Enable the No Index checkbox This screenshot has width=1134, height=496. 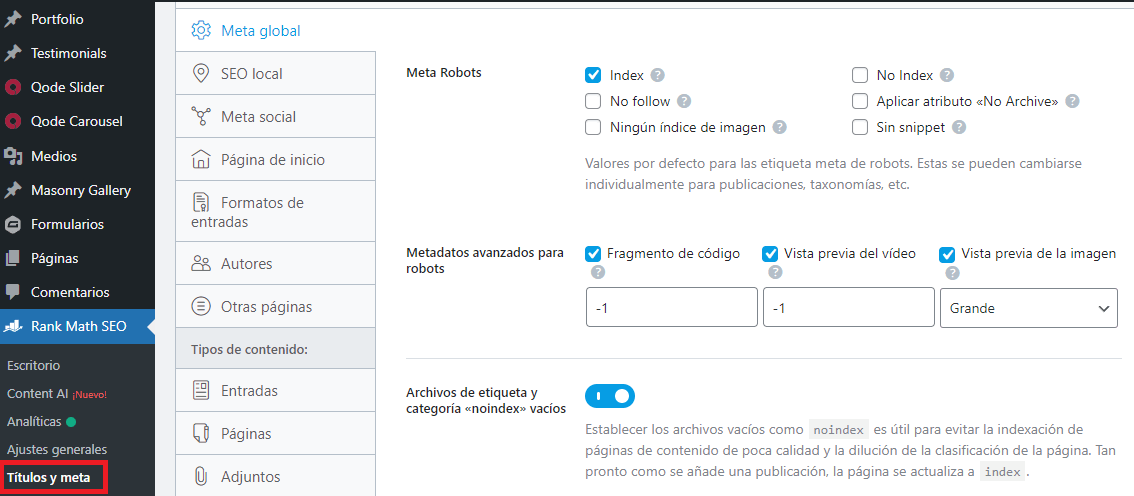pos(860,75)
